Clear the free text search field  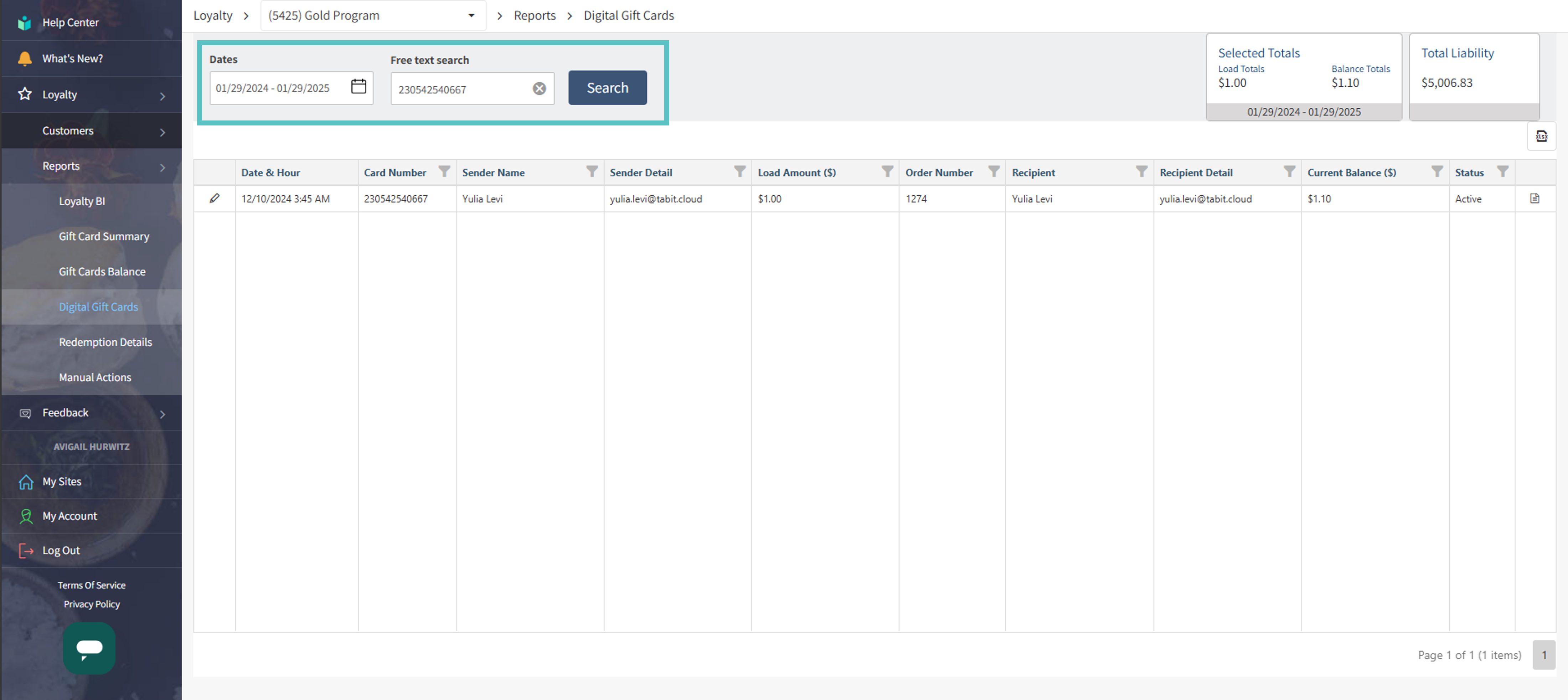pyautogui.click(x=539, y=89)
